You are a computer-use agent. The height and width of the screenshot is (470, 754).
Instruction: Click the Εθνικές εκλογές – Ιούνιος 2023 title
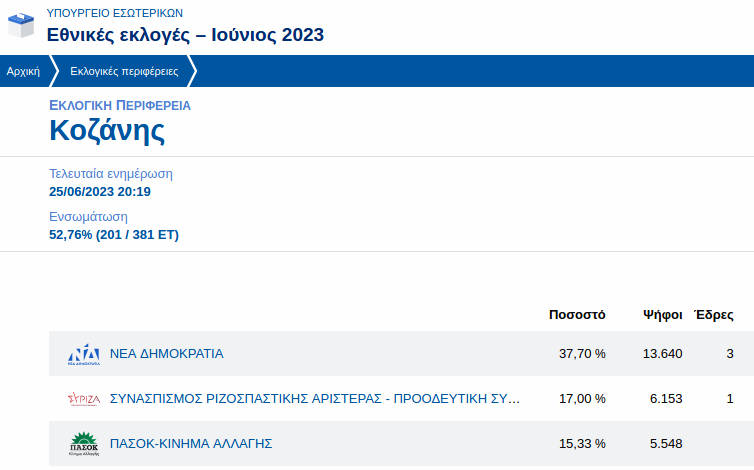(x=185, y=34)
